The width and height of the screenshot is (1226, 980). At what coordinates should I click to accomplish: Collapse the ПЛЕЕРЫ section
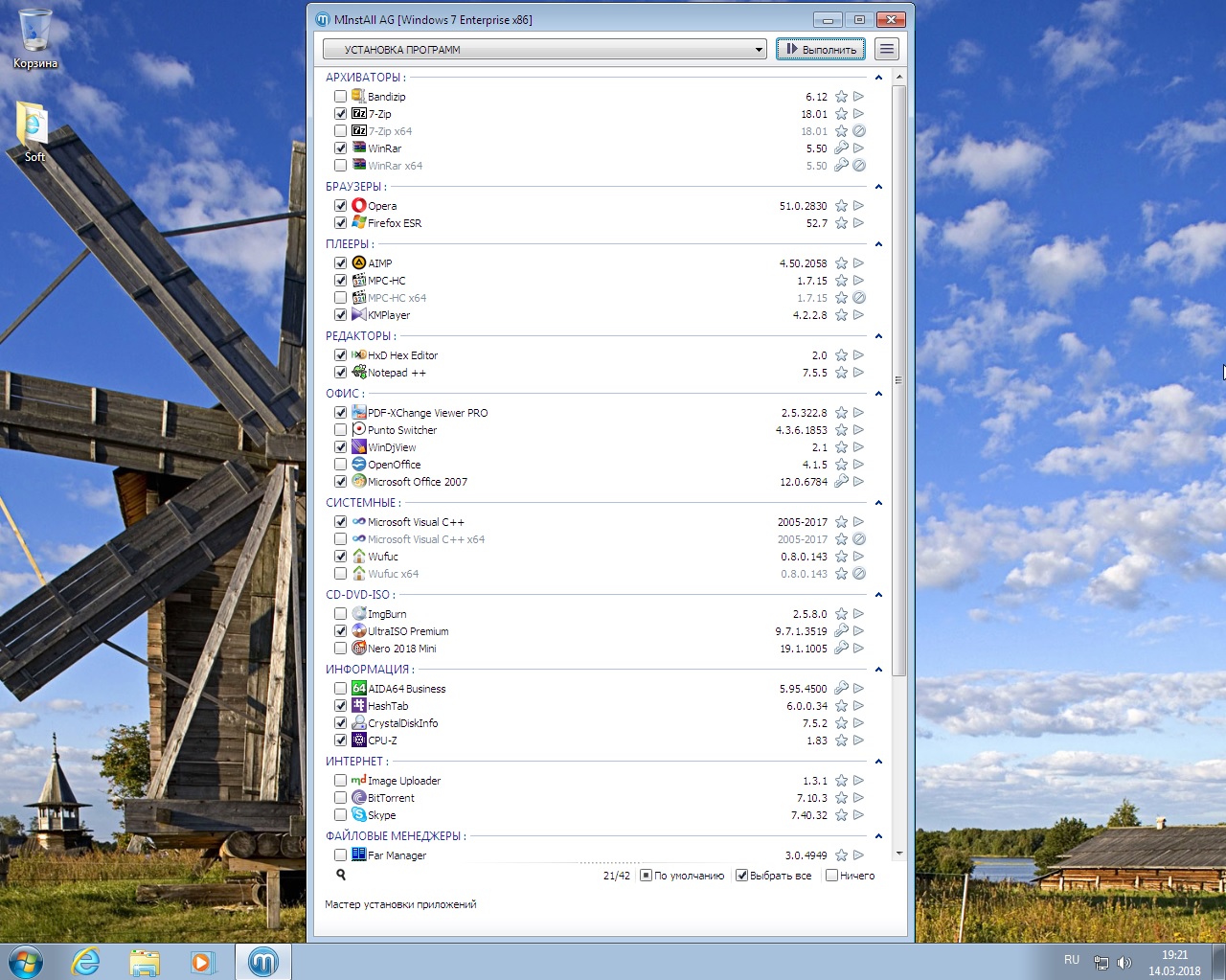[x=878, y=244]
